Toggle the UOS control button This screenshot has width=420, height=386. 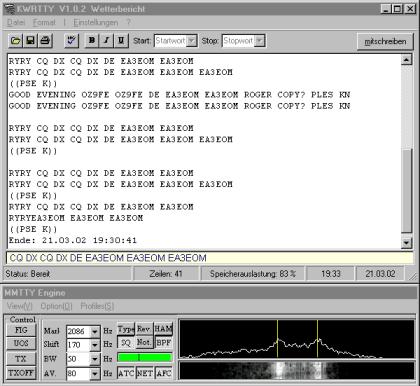21,343
